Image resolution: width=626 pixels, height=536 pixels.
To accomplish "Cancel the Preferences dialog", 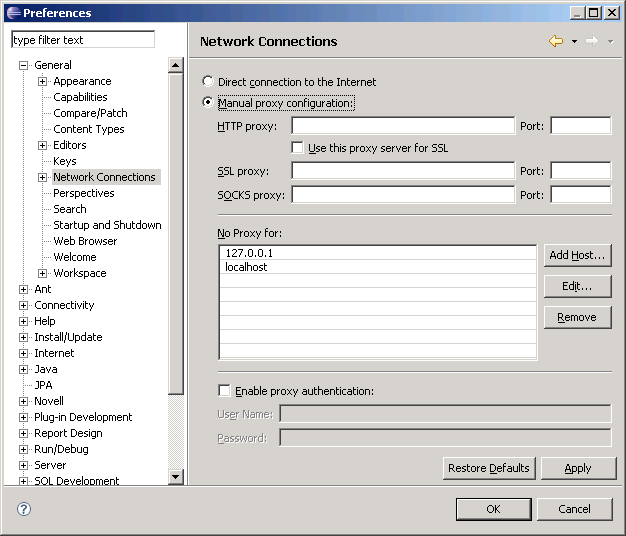I will click(x=574, y=509).
